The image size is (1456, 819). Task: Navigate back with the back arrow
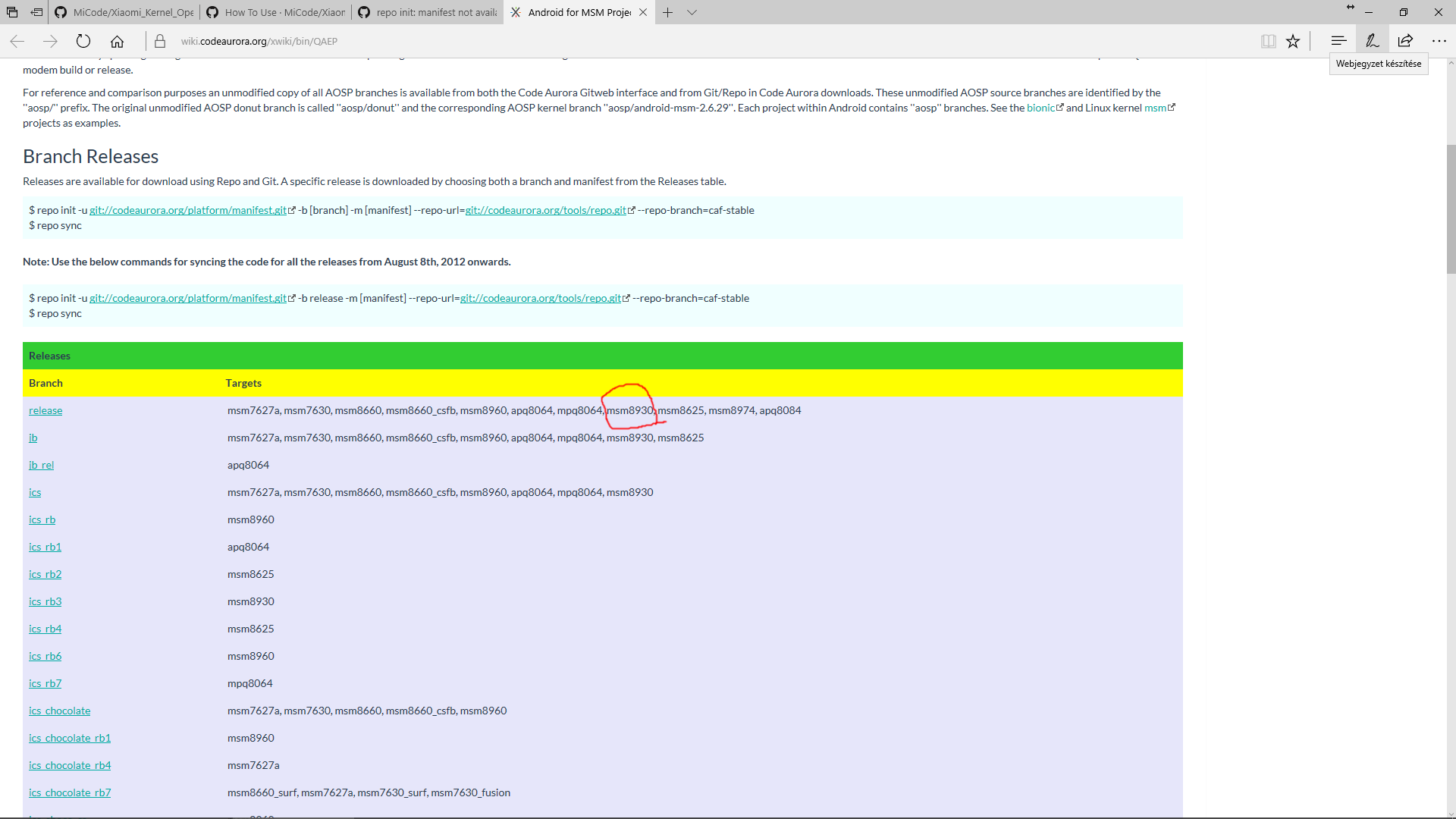tap(17, 41)
